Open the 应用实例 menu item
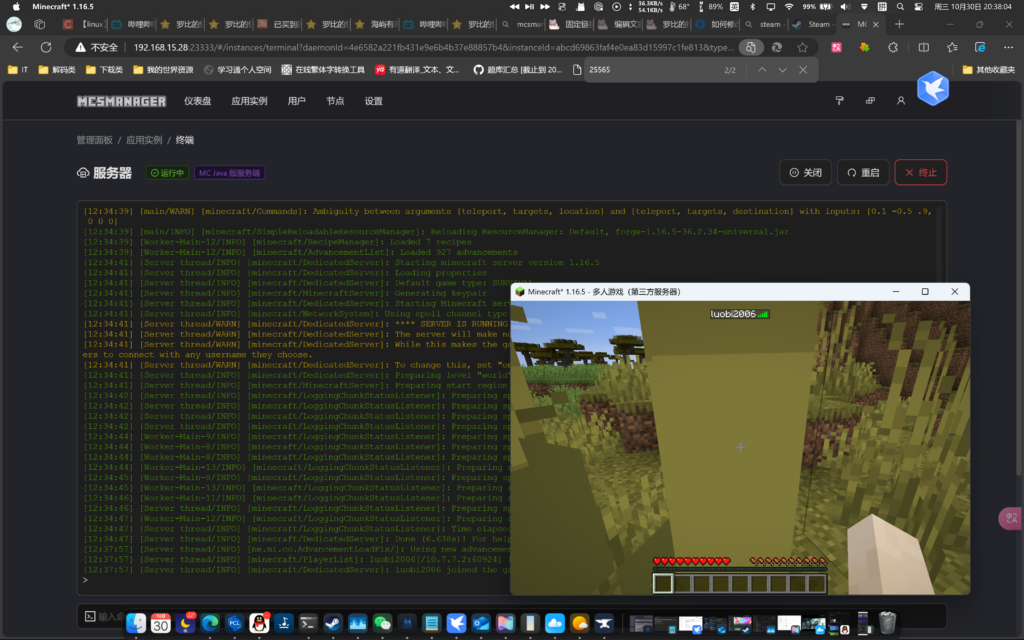Screen dimensions: 1024x640 [249, 101]
